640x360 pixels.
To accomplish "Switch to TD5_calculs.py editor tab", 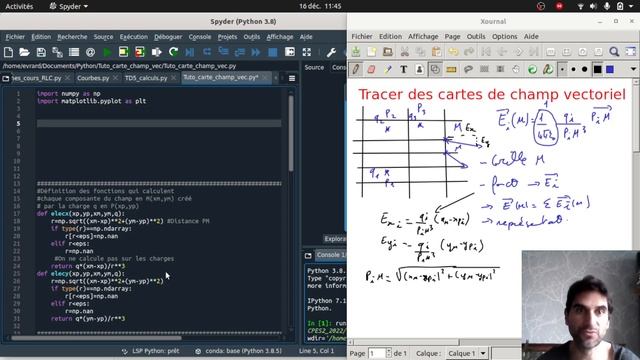I will [x=146, y=78].
